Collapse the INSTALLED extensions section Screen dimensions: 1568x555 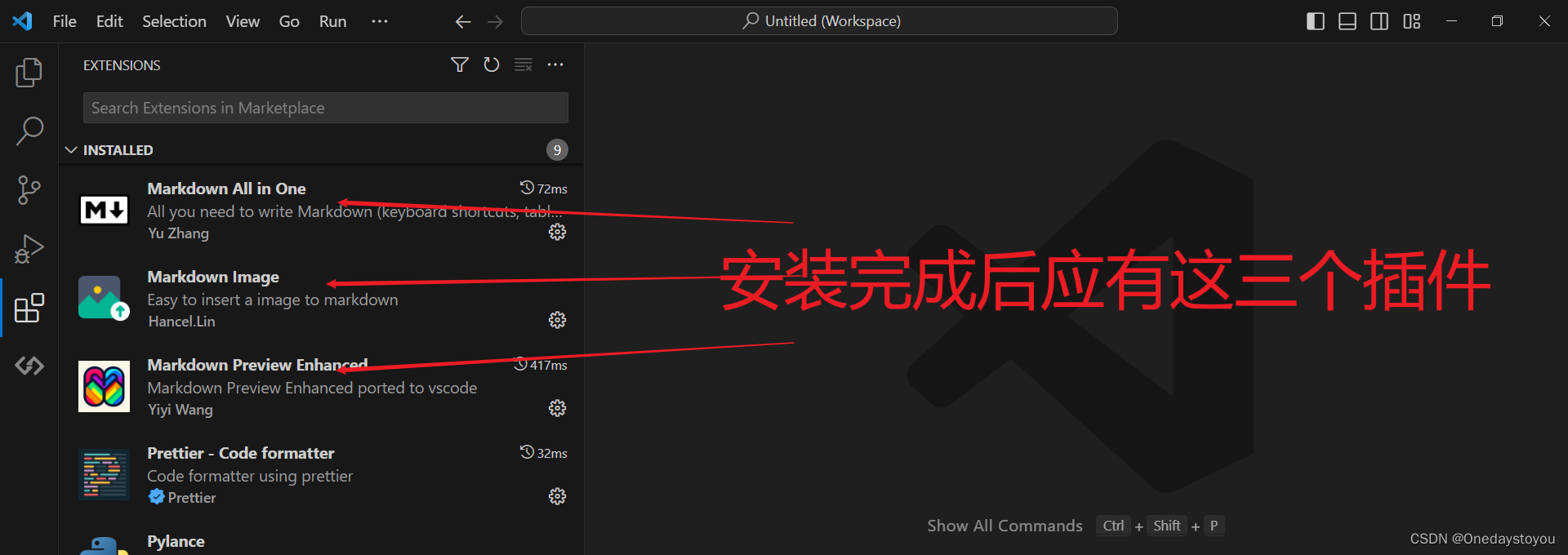click(x=71, y=150)
